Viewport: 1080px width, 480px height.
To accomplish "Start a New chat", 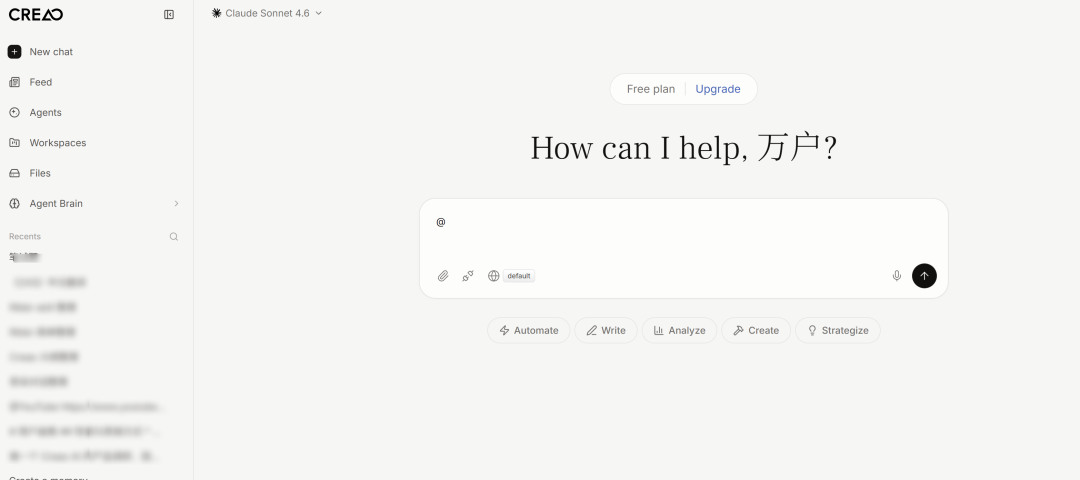I will coord(50,52).
